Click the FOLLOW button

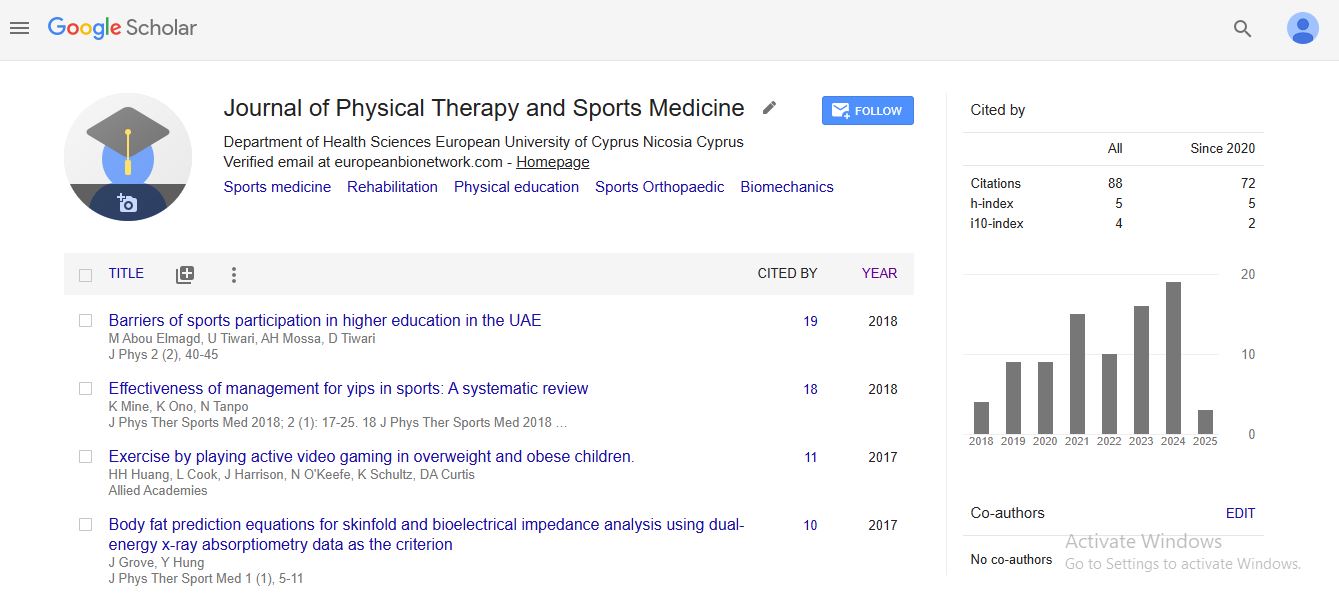pos(867,111)
